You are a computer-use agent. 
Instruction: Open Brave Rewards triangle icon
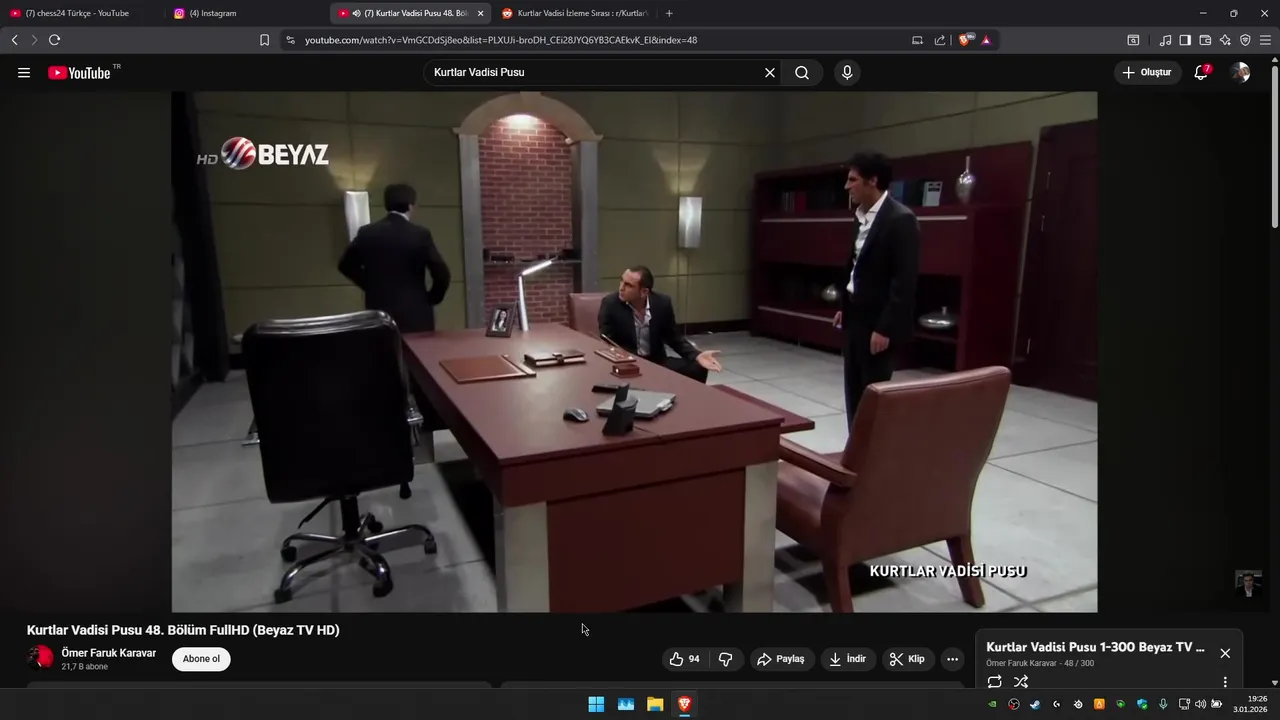point(986,40)
